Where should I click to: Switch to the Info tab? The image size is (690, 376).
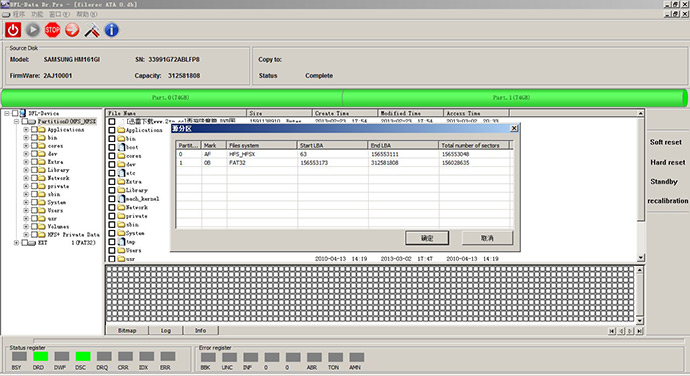pos(200,330)
